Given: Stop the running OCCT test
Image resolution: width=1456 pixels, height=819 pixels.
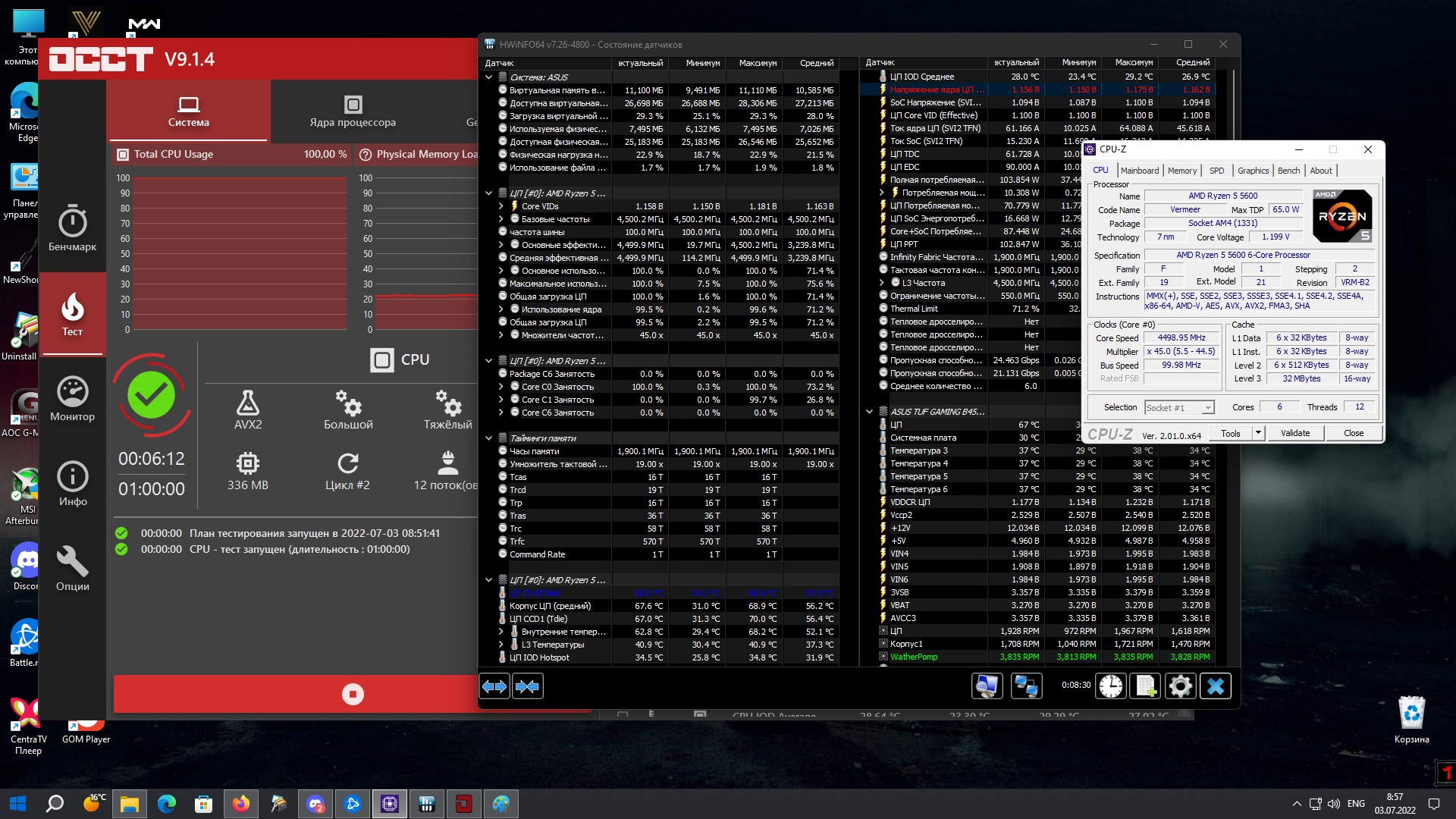Looking at the screenshot, I should pyautogui.click(x=353, y=694).
